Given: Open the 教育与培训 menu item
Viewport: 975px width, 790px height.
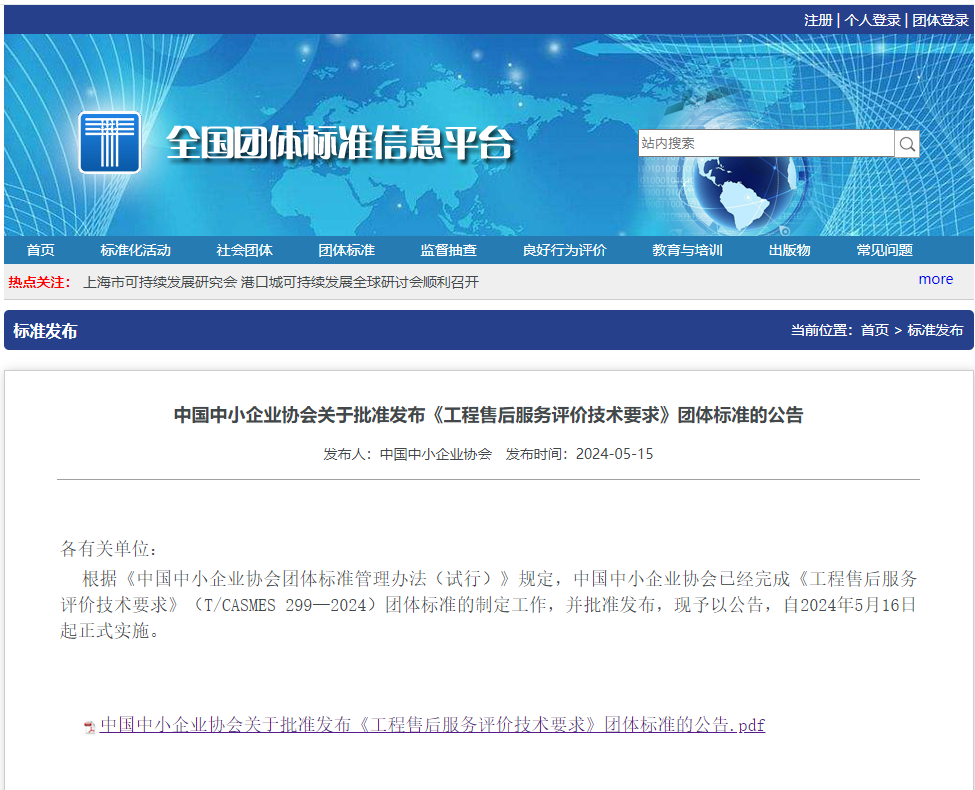Looking at the screenshot, I should coord(687,250).
